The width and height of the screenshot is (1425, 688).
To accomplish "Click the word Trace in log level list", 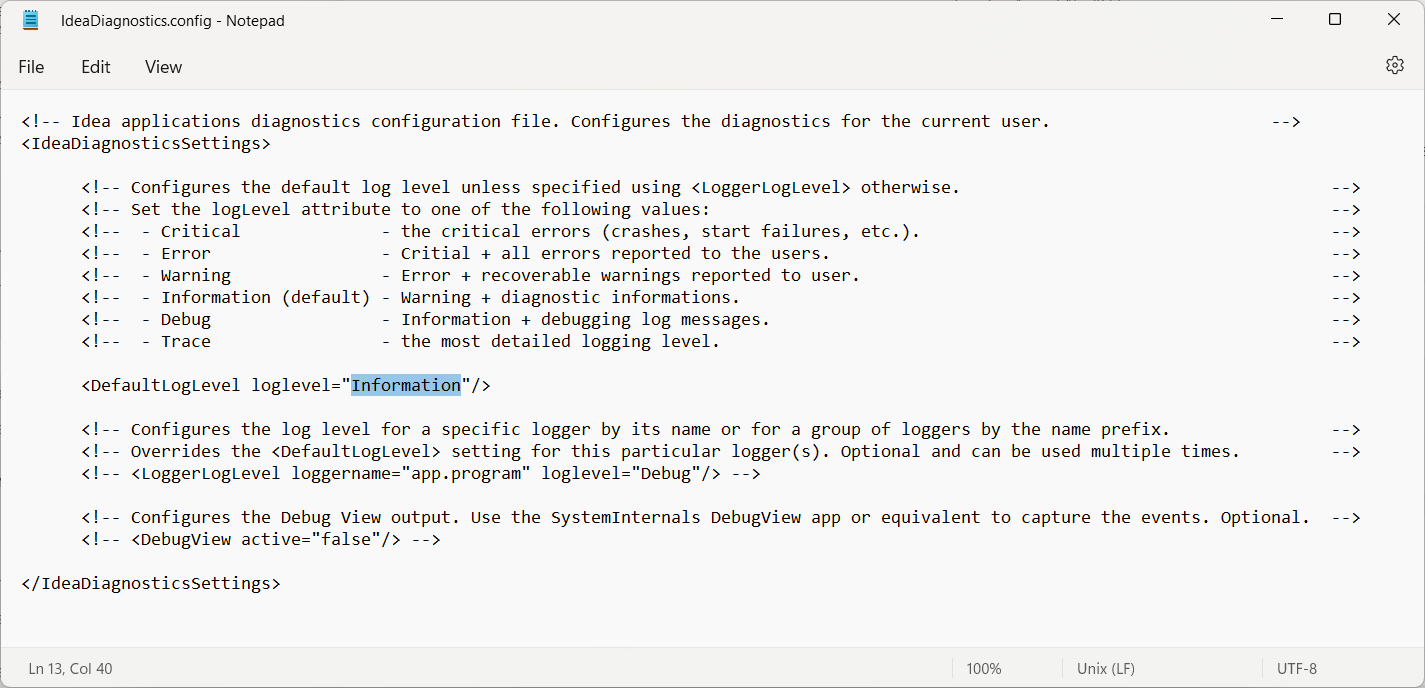I will tap(186, 341).
